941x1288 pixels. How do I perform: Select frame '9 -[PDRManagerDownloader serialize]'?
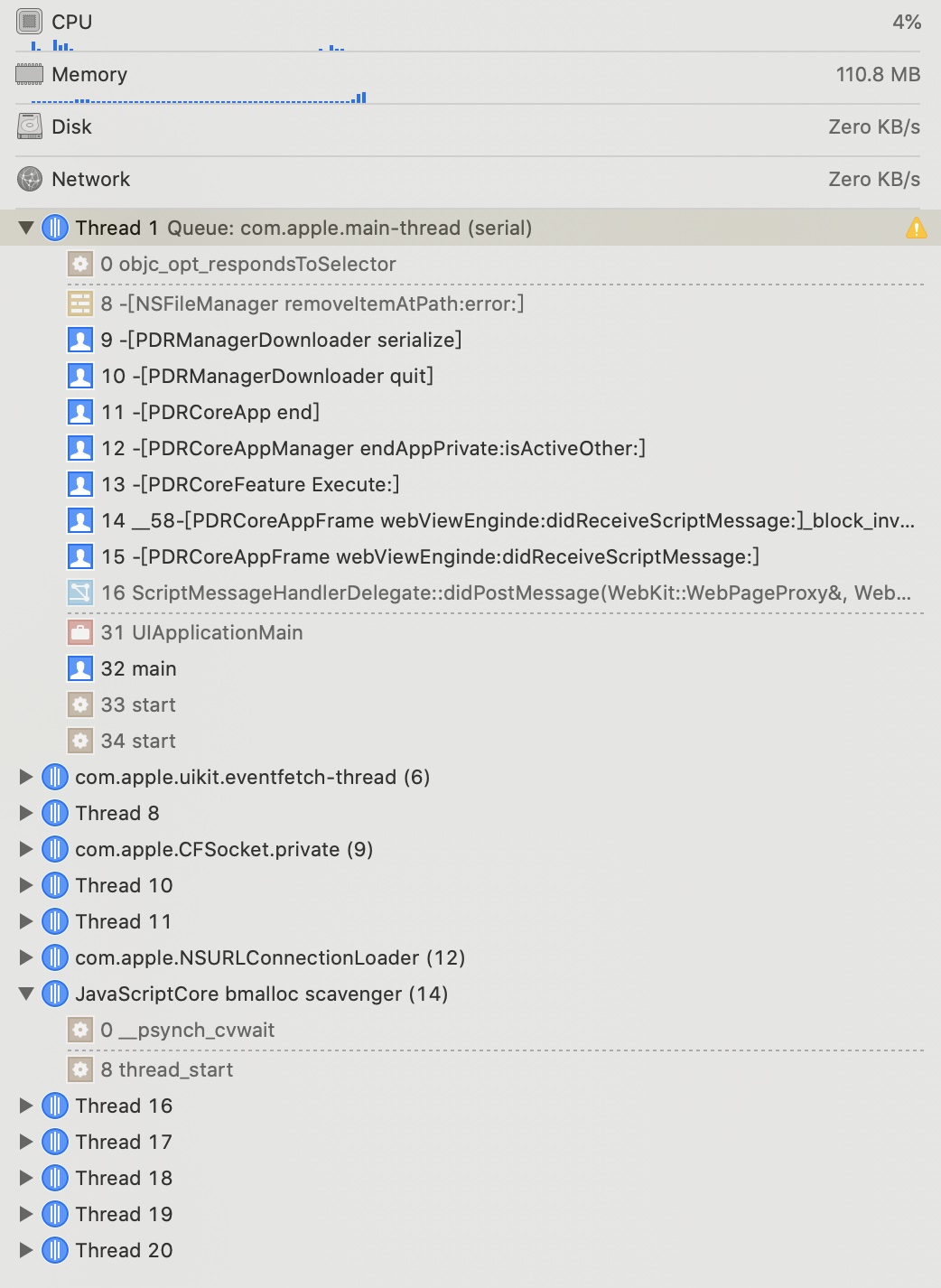point(281,340)
